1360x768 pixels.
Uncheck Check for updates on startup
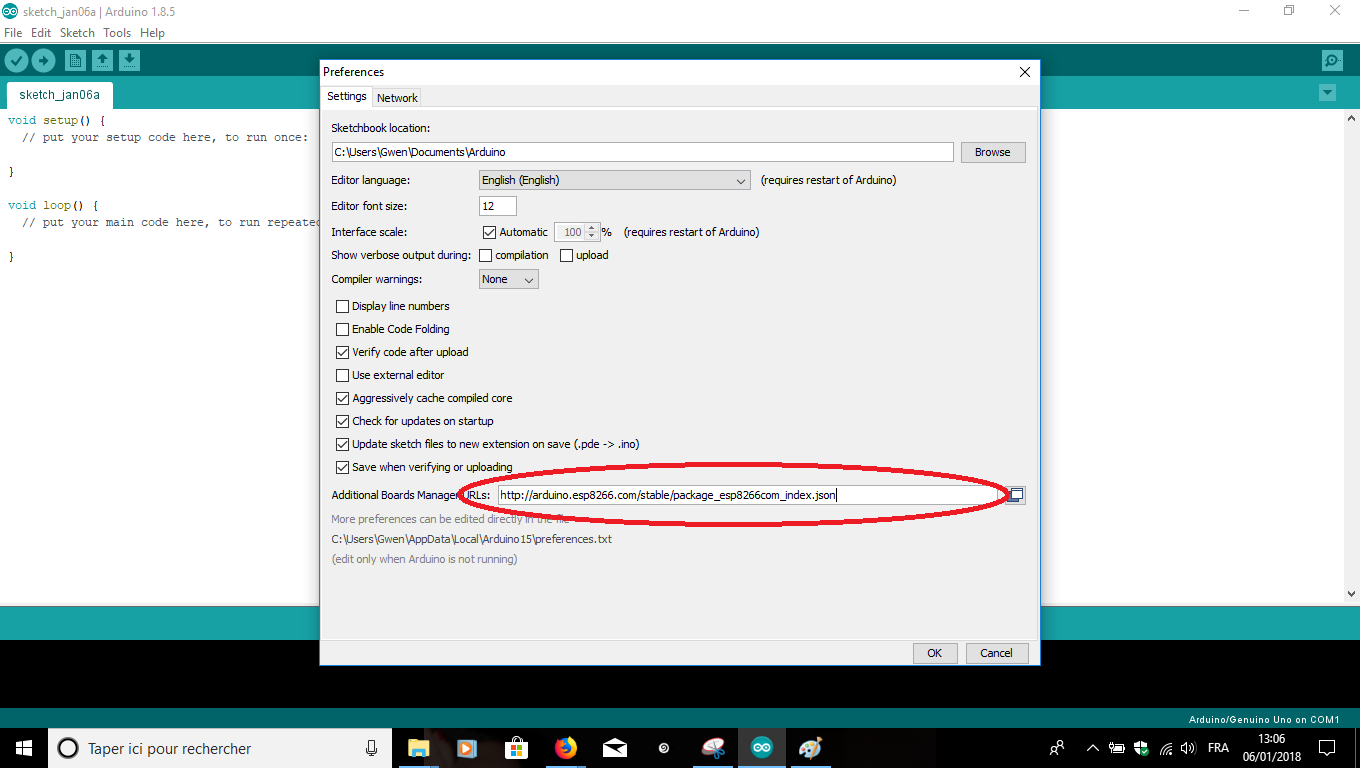point(343,421)
